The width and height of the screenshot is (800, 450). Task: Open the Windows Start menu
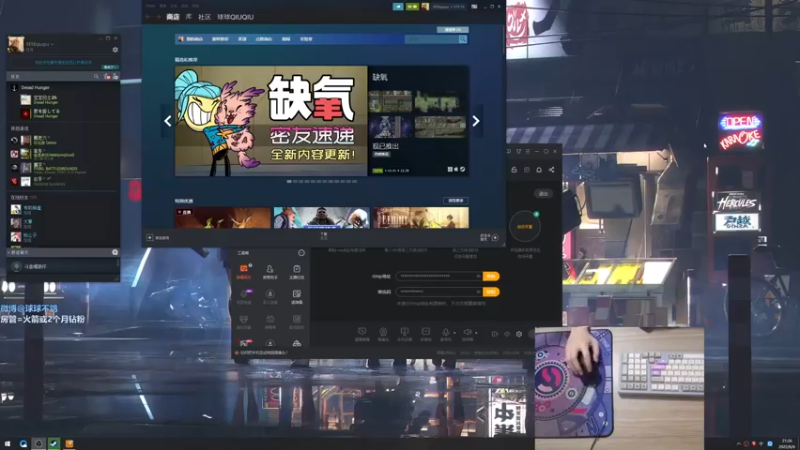7,444
